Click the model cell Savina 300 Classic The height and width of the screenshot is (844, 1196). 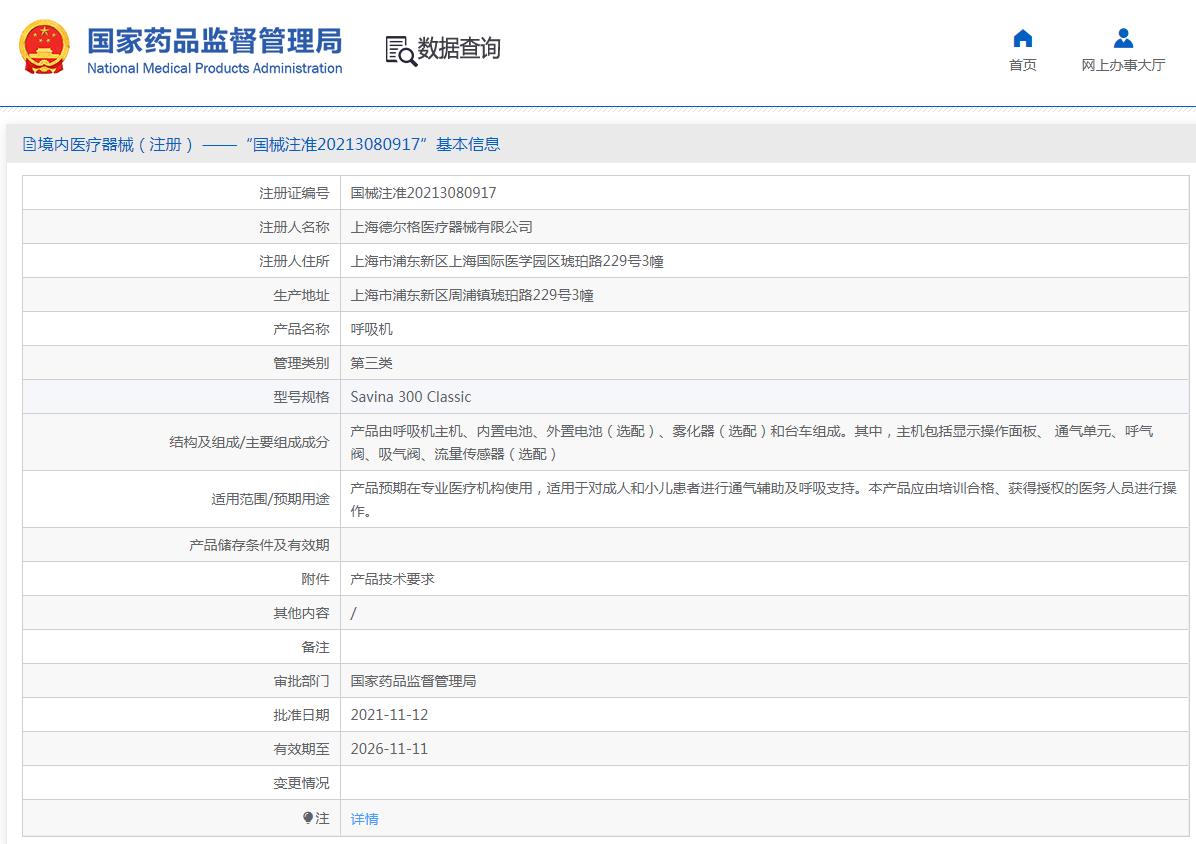pyautogui.click(x=410, y=396)
